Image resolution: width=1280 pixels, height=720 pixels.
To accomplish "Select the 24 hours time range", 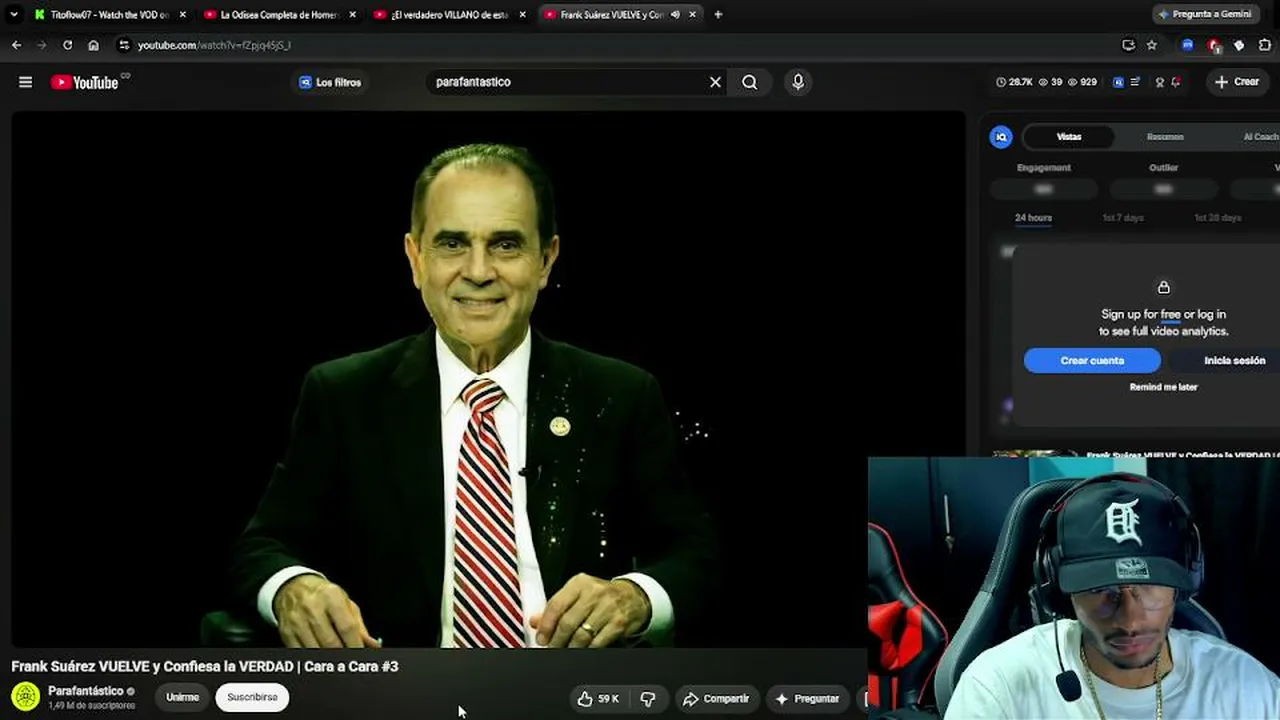I will (x=1033, y=218).
